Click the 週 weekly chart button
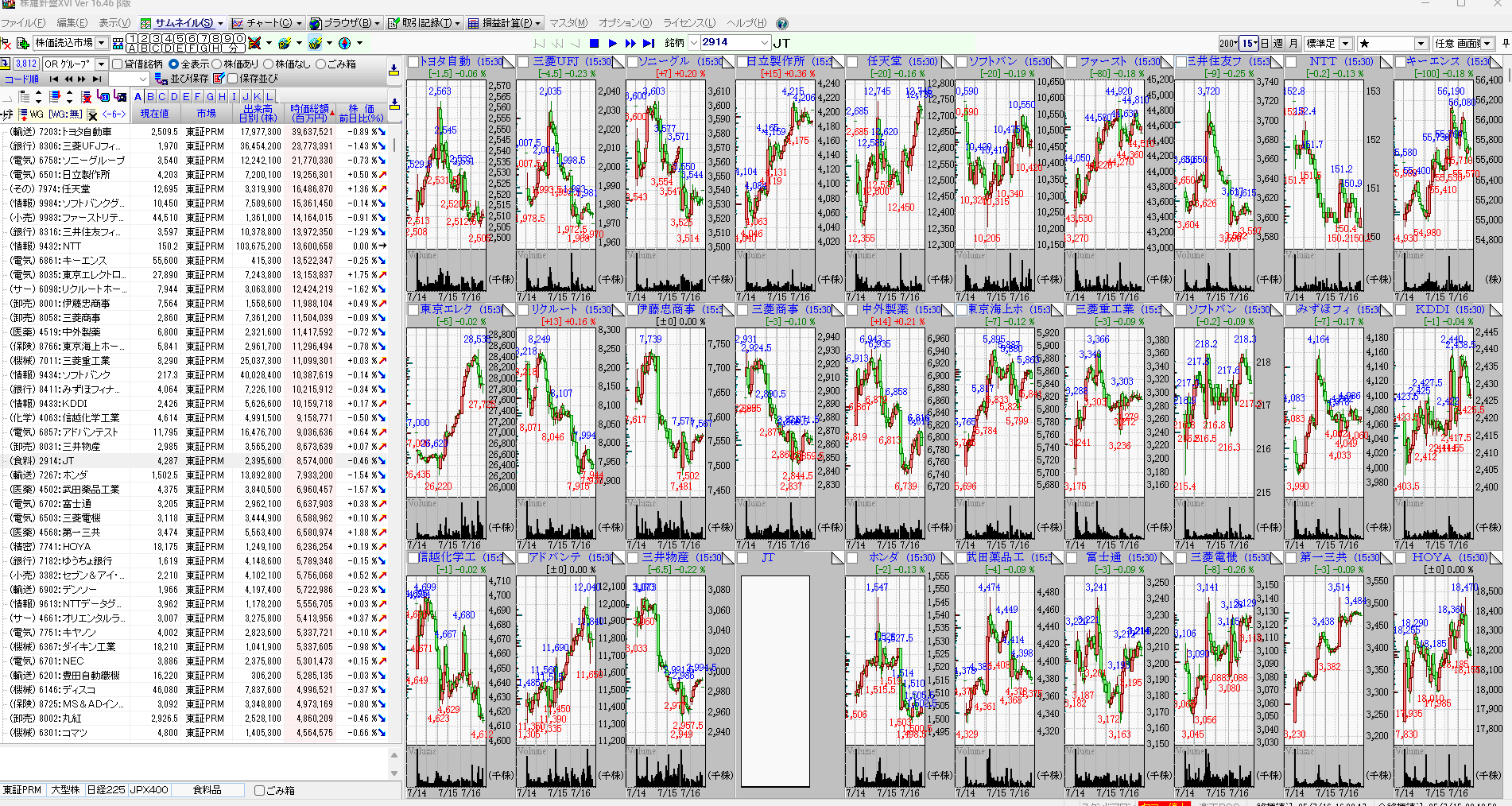The width and height of the screenshot is (1512, 806). pos(1278,43)
